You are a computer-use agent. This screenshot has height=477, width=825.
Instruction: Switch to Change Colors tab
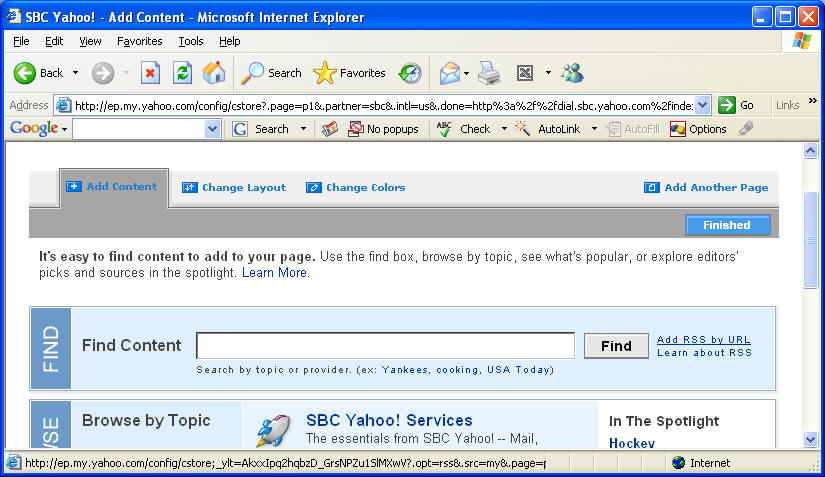click(x=356, y=188)
